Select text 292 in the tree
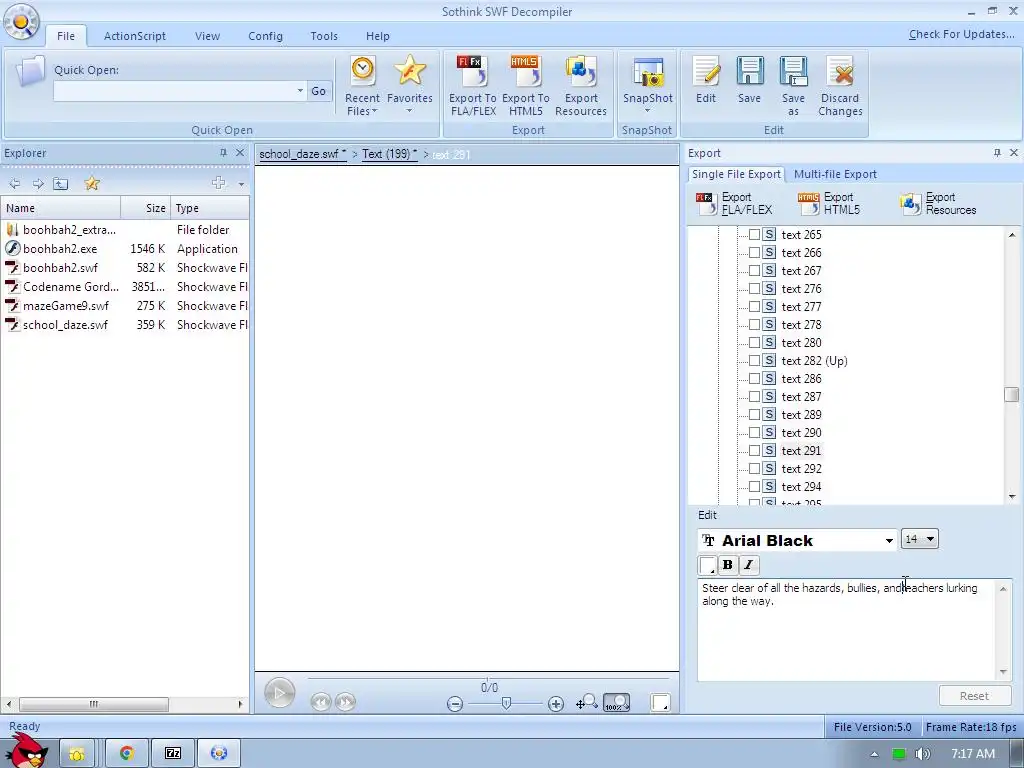Image resolution: width=1024 pixels, height=768 pixels. [x=801, y=469]
